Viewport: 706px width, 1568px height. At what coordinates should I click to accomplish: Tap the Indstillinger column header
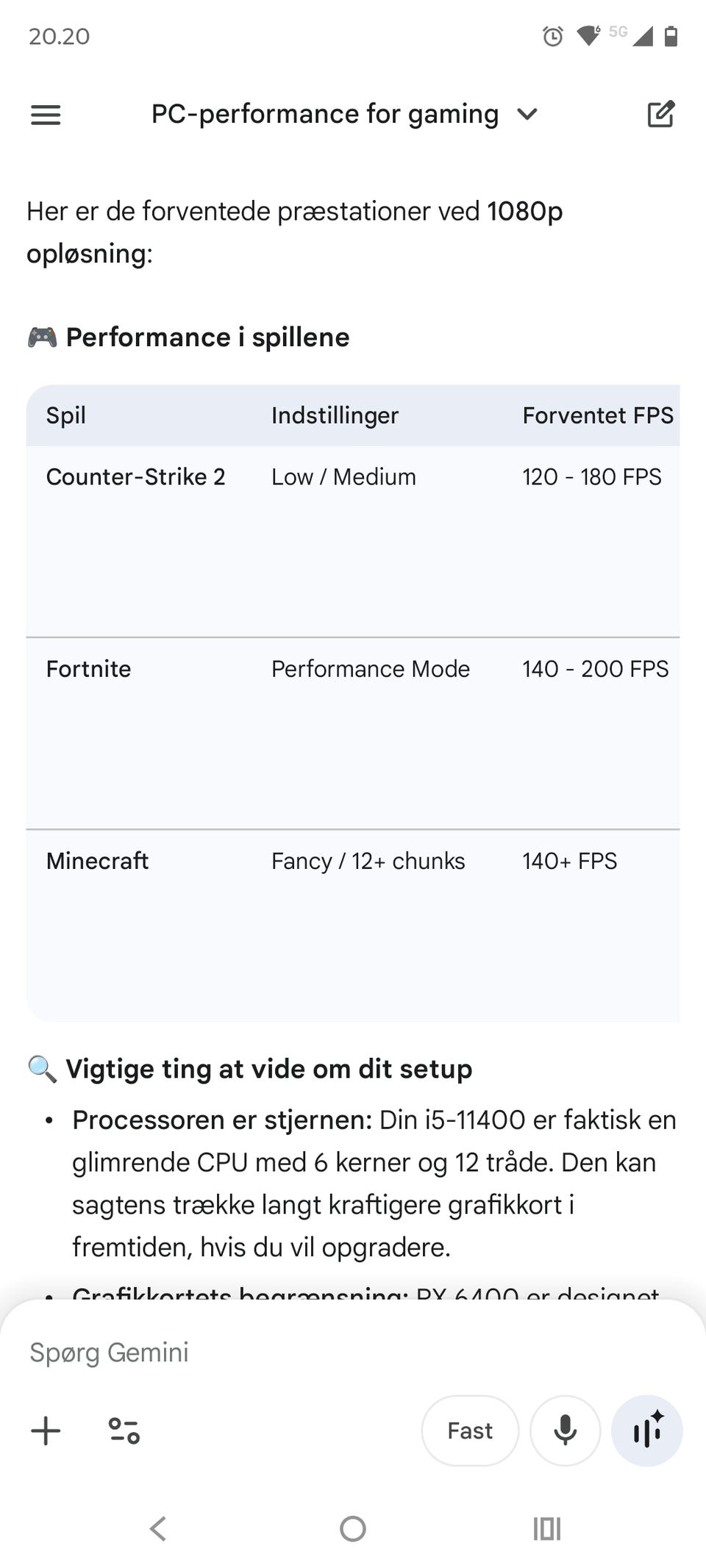pyautogui.click(x=335, y=415)
